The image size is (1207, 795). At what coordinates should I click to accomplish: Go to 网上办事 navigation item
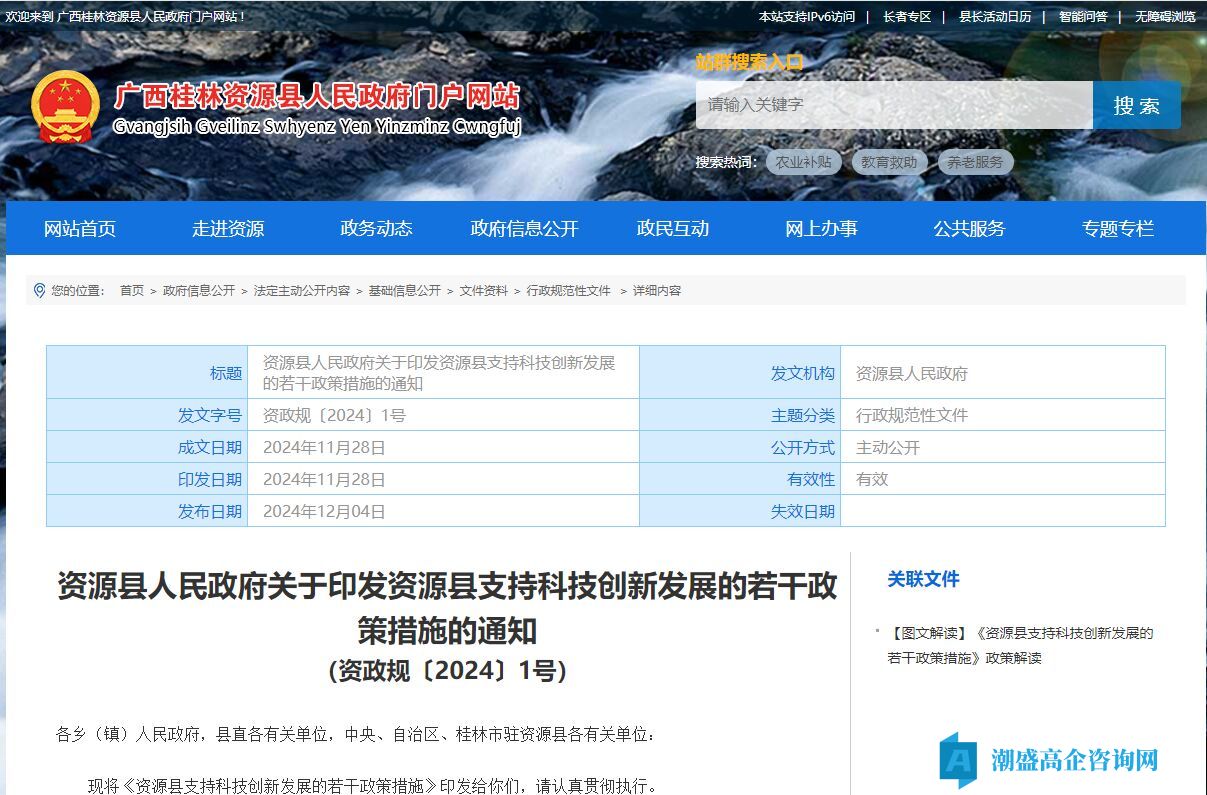coord(821,229)
